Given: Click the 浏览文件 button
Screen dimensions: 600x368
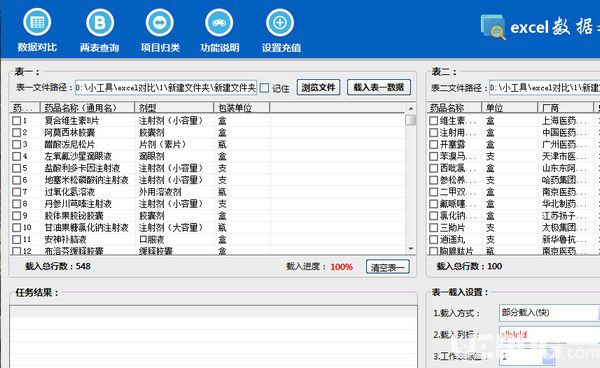Looking at the screenshot, I should coord(318,88).
